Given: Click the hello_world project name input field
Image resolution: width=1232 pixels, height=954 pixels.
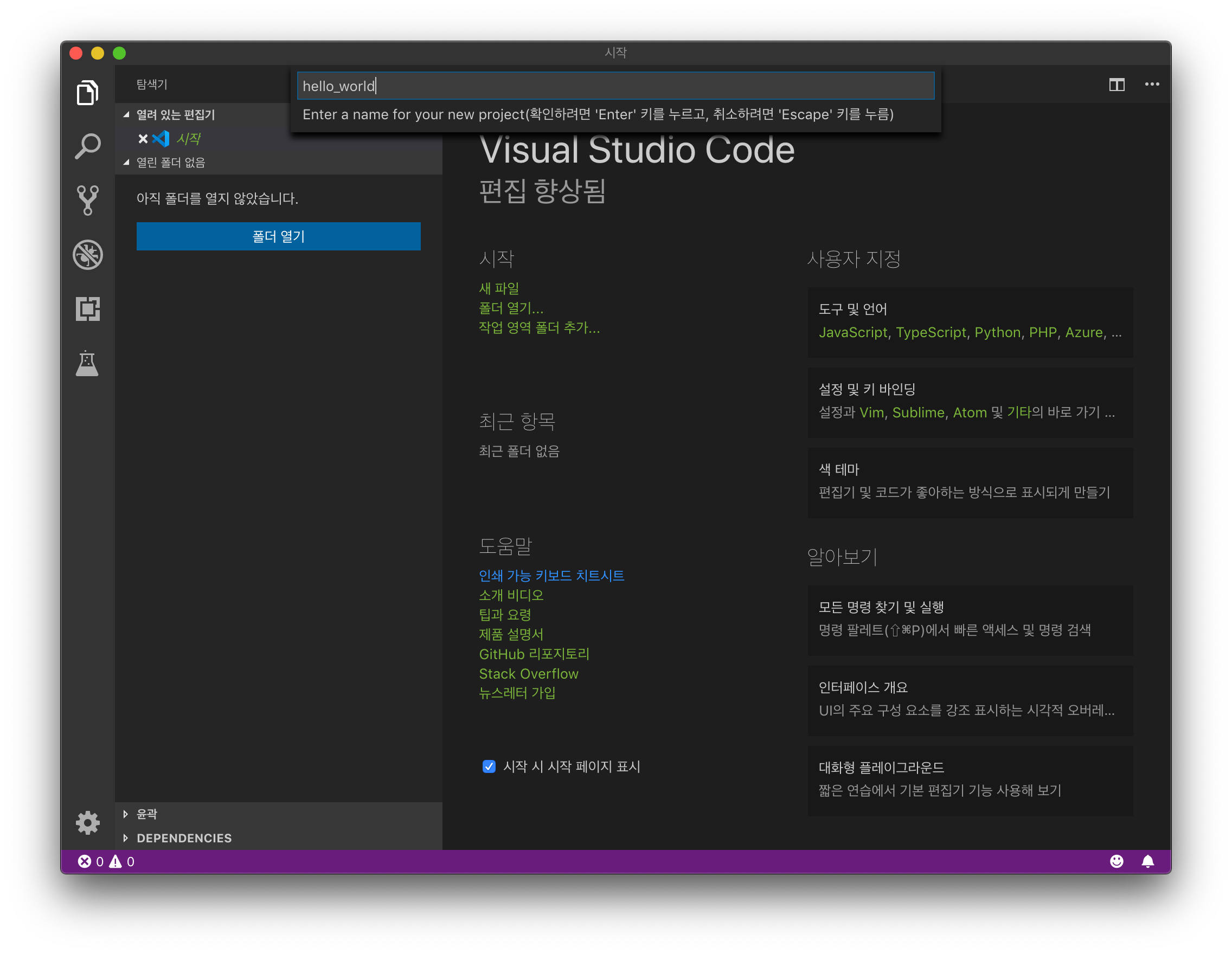Looking at the screenshot, I should click(x=615, y=86).
